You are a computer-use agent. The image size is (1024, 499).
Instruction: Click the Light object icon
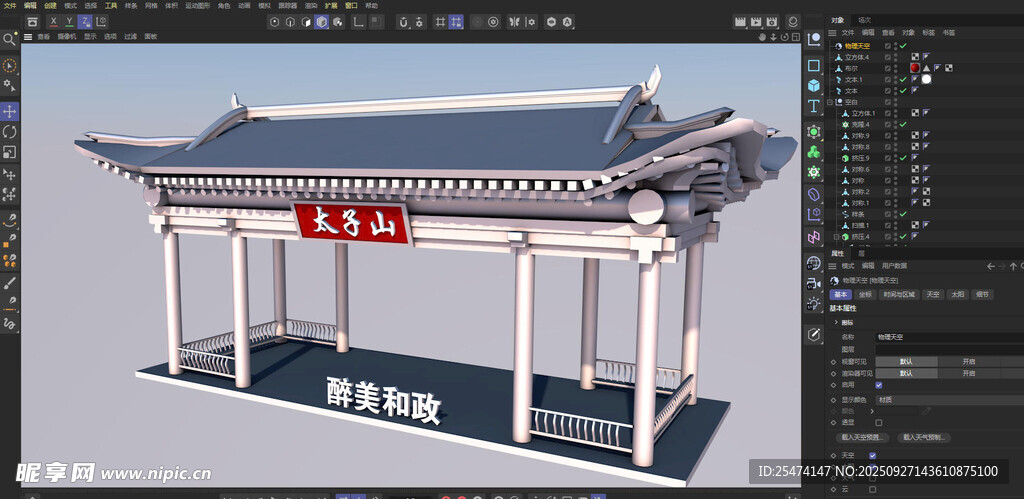tap(814, 304)
